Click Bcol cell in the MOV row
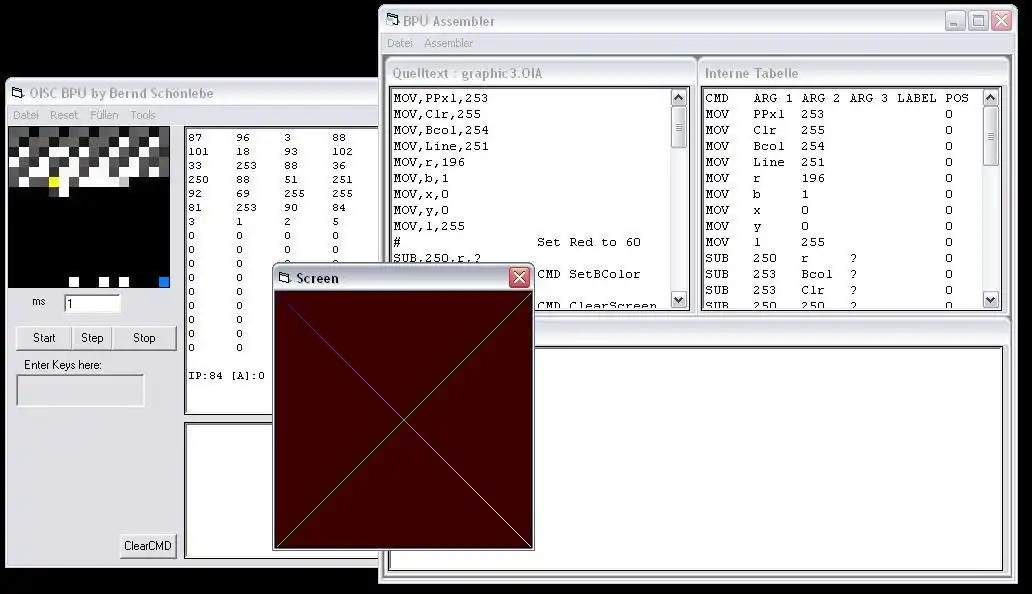Viewport: 1032px width, 594px height. tap(769, 146)
